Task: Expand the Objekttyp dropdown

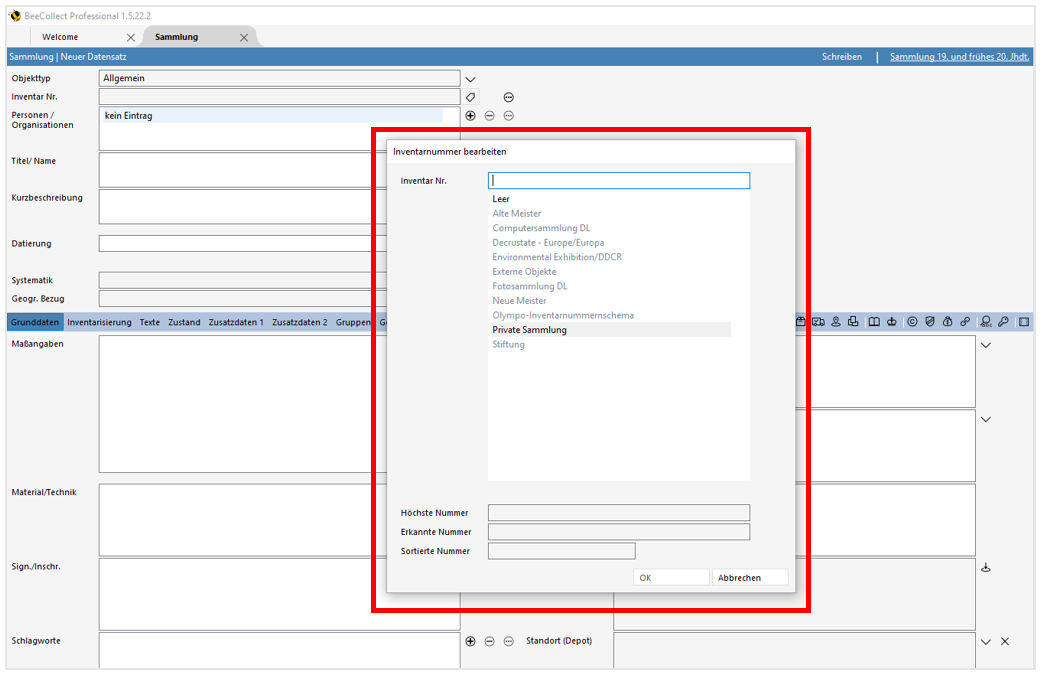Action: pos(470,78)
